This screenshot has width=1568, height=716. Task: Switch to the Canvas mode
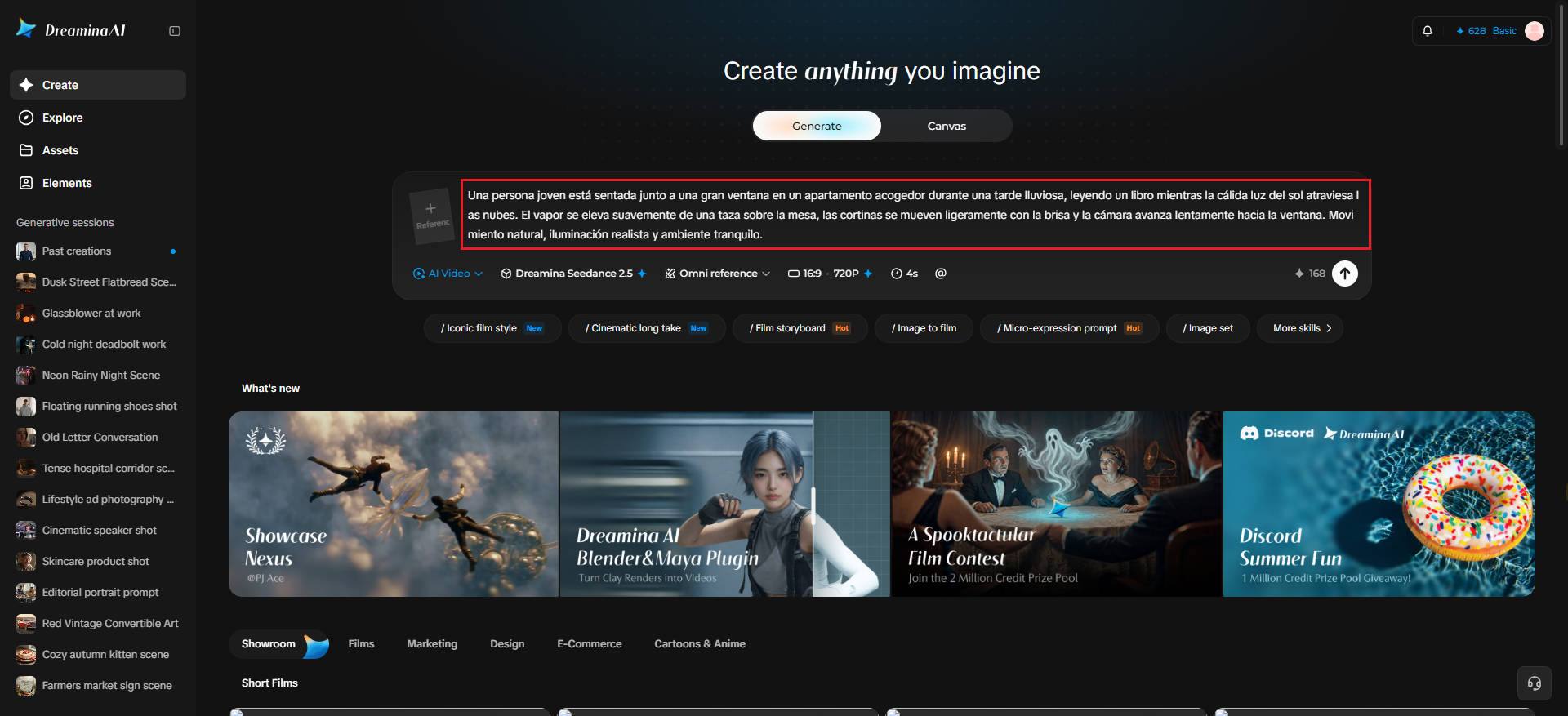click(x=947, y=126)
